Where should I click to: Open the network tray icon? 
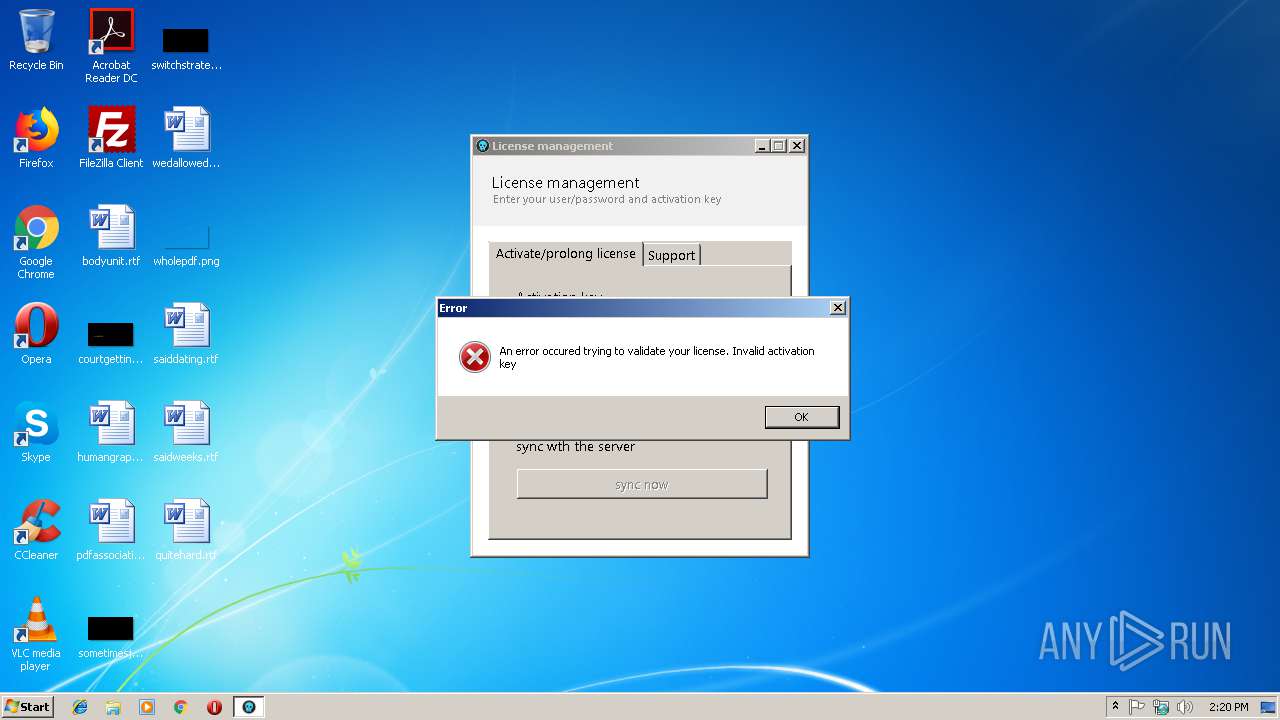click(x=1161, y=707)
